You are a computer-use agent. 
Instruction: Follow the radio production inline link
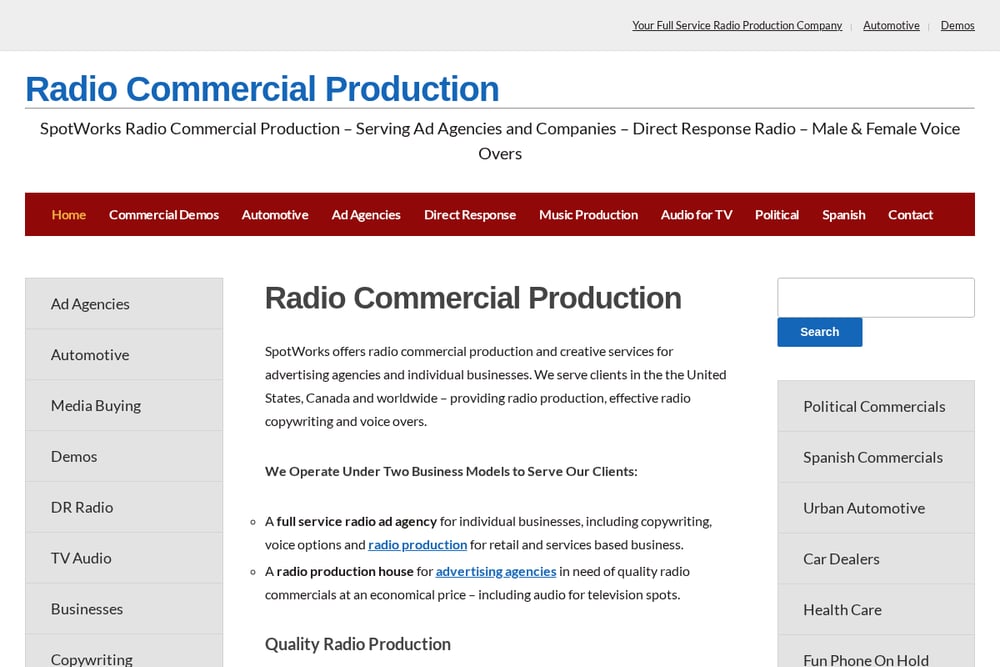point(418,545)
